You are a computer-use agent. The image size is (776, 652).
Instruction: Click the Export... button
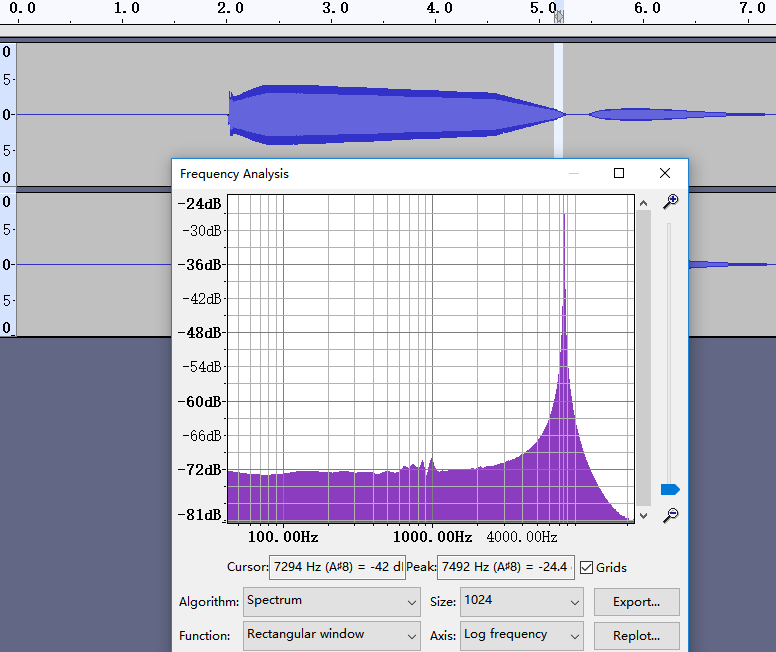[x=636, y=602]
